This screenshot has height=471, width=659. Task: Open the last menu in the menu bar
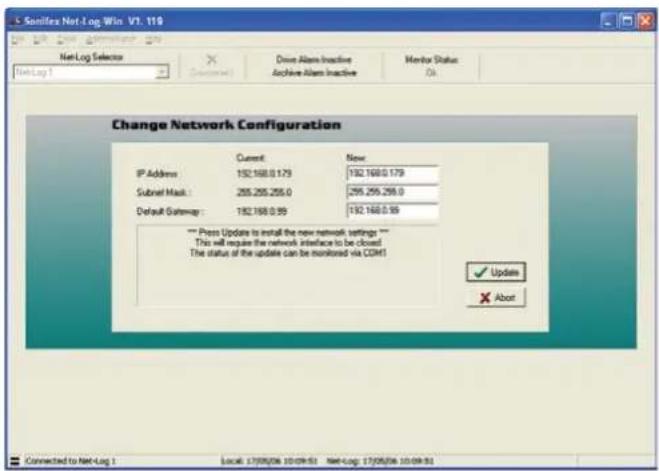coord(153,39)
